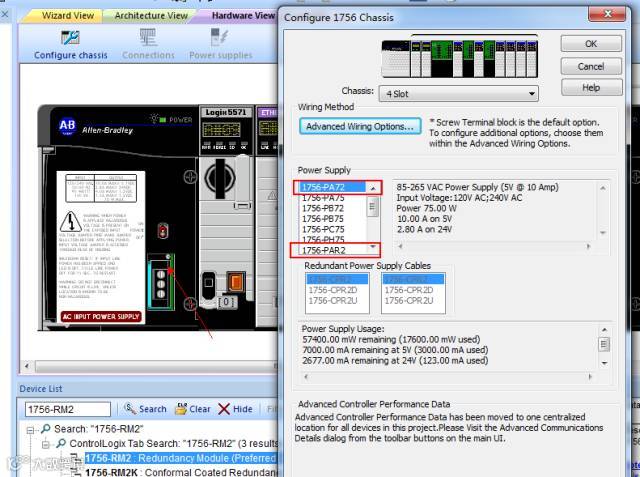640x477 pixels.
Task: Click the Search magnifier button in Device List
Action: click(x=146, y=409)
